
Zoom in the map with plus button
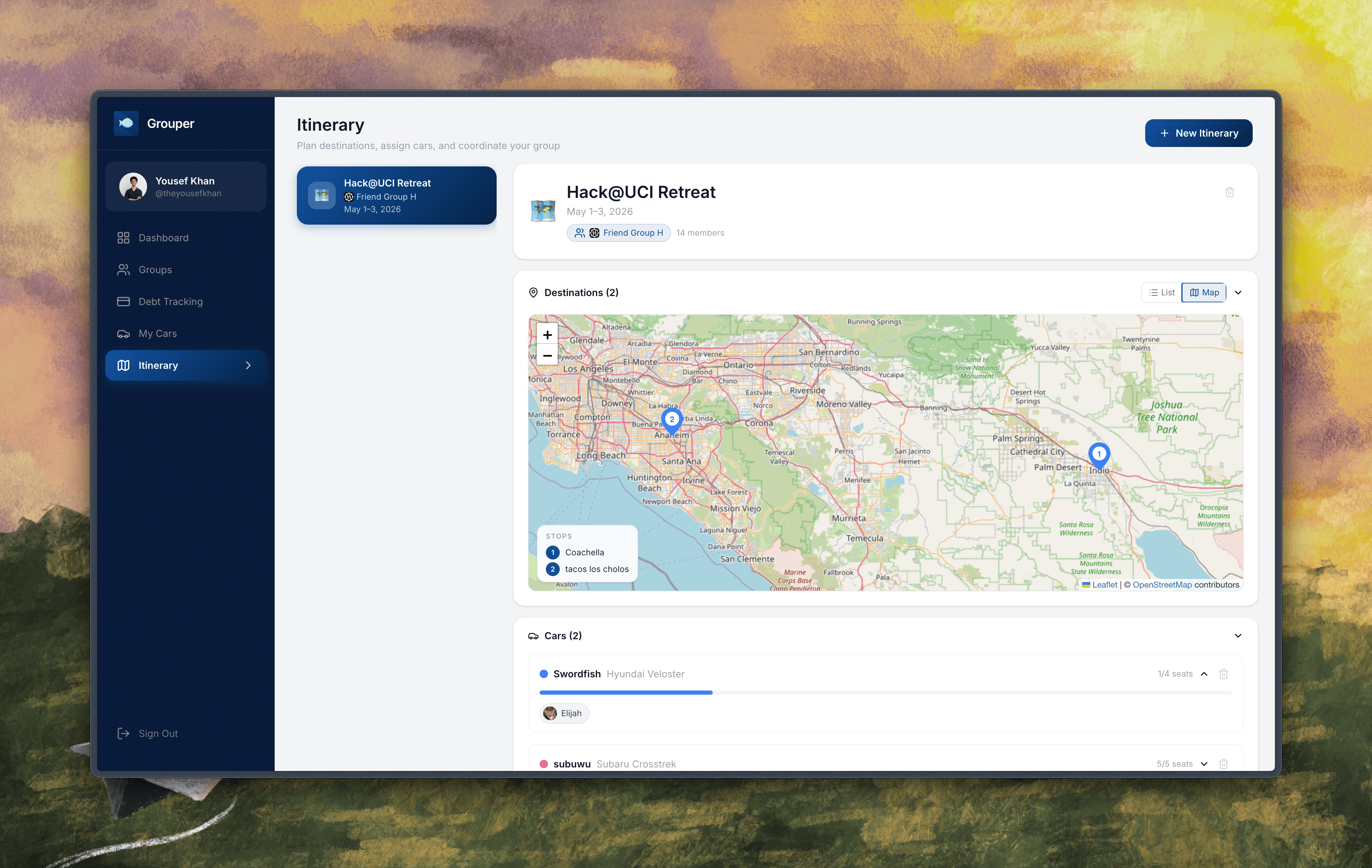coord(547,335)
